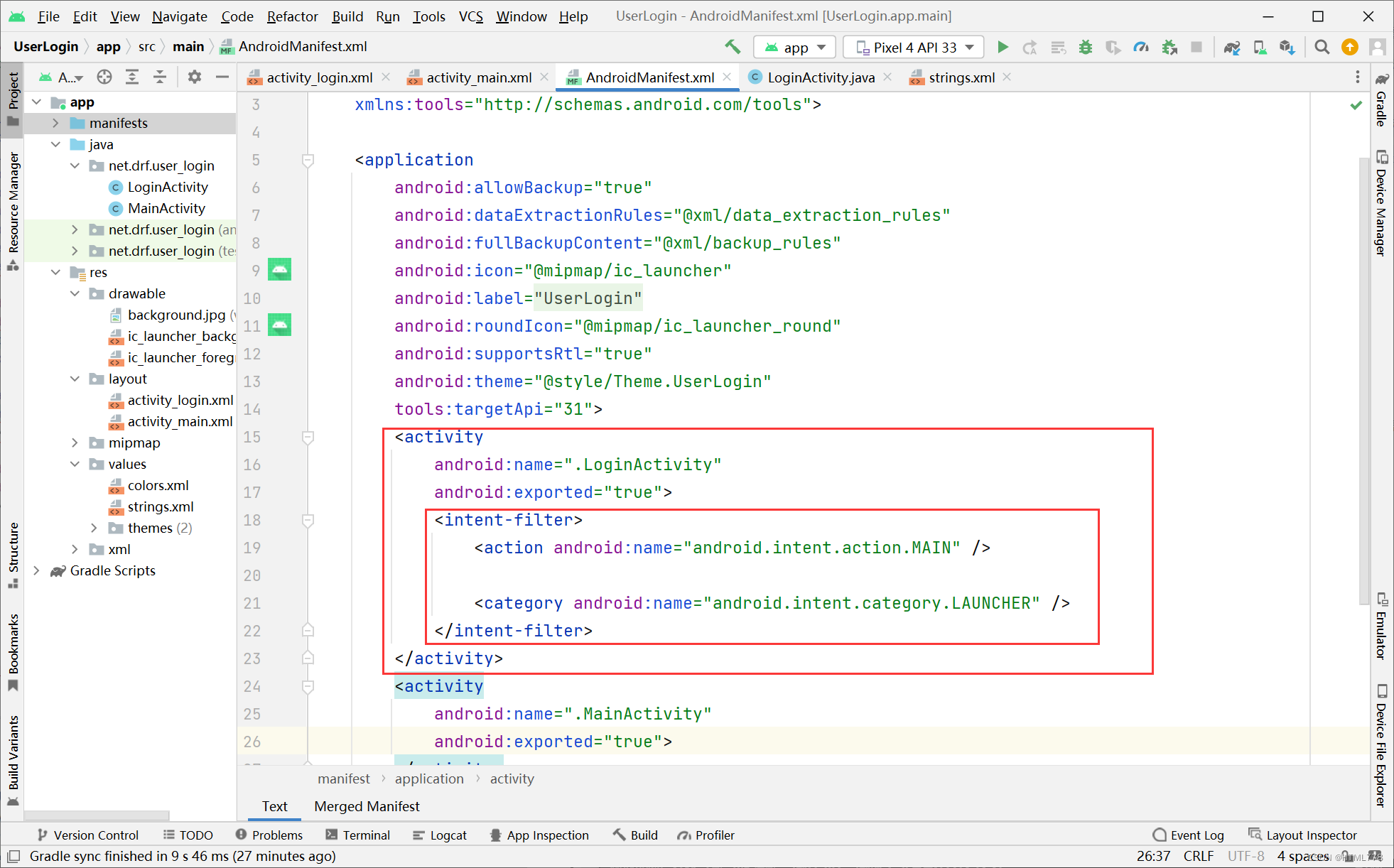Click the green inspection checkmark in editor
This screenshot has width=1394, height=868.
(x=1356, y=105)
